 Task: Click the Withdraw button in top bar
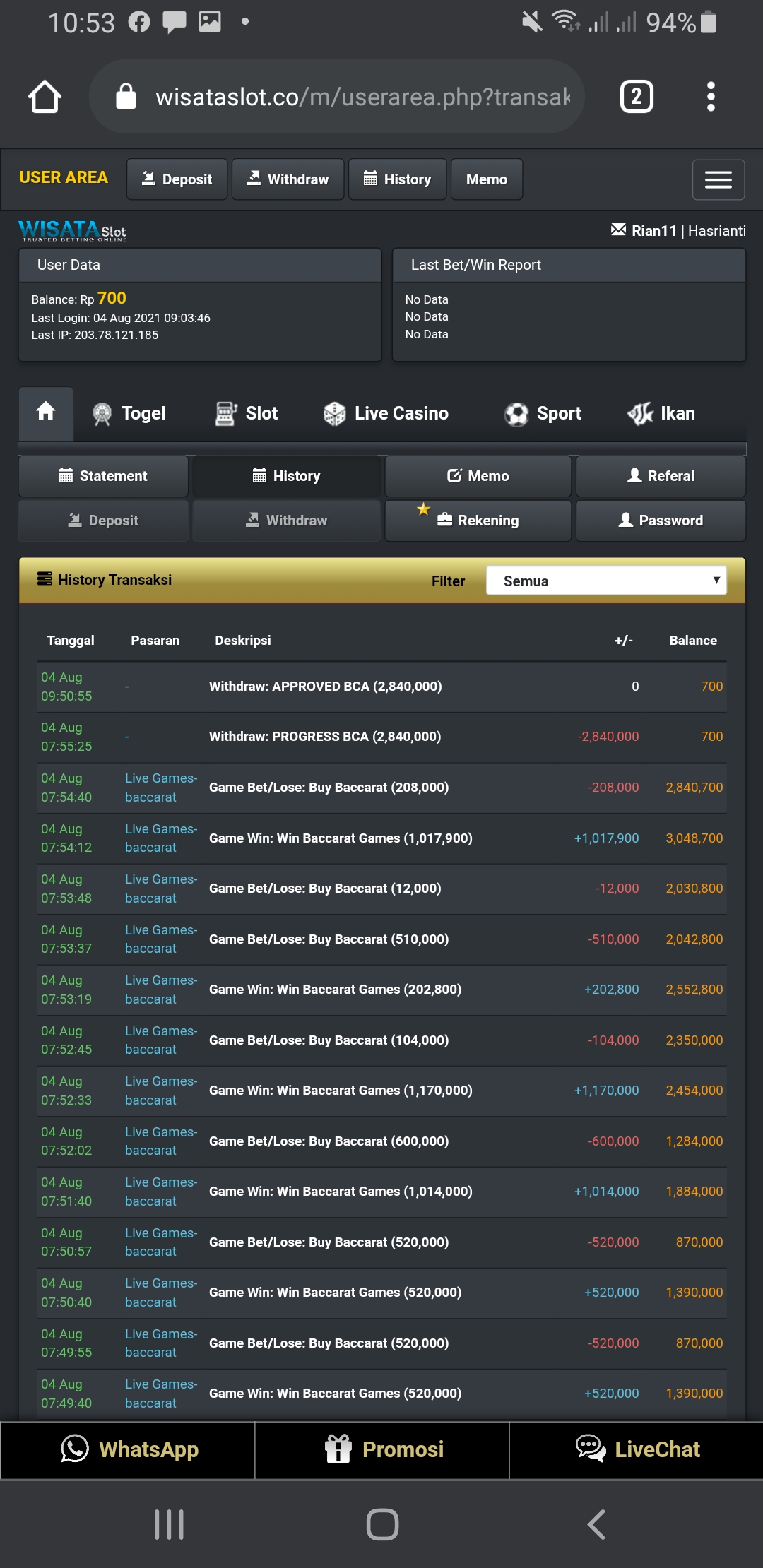point(288,179)
